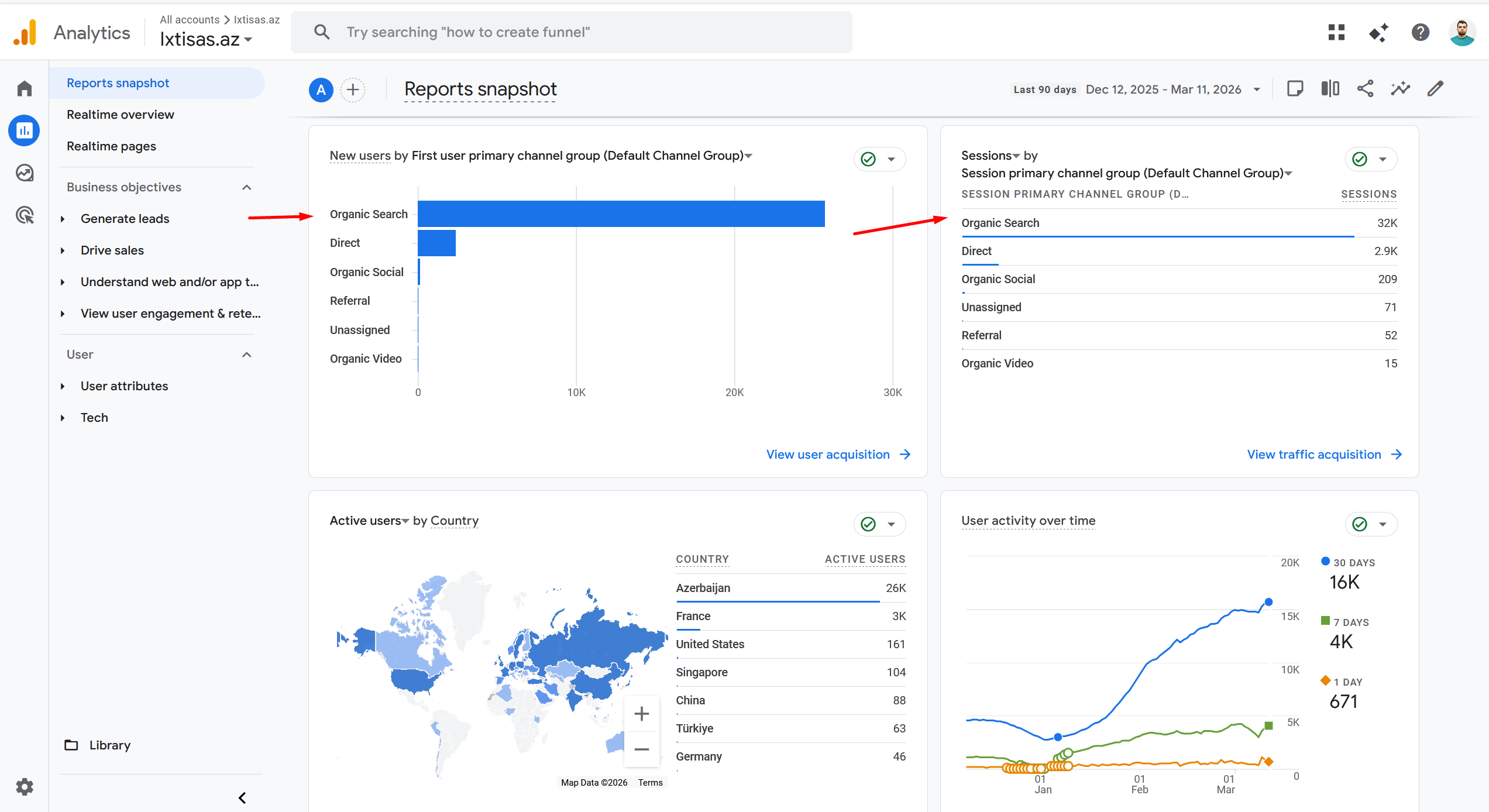Open the Realtime overview report
The height and width of the screenshot is (812, 1489).
pyautogui.click(x=121, y=115)
